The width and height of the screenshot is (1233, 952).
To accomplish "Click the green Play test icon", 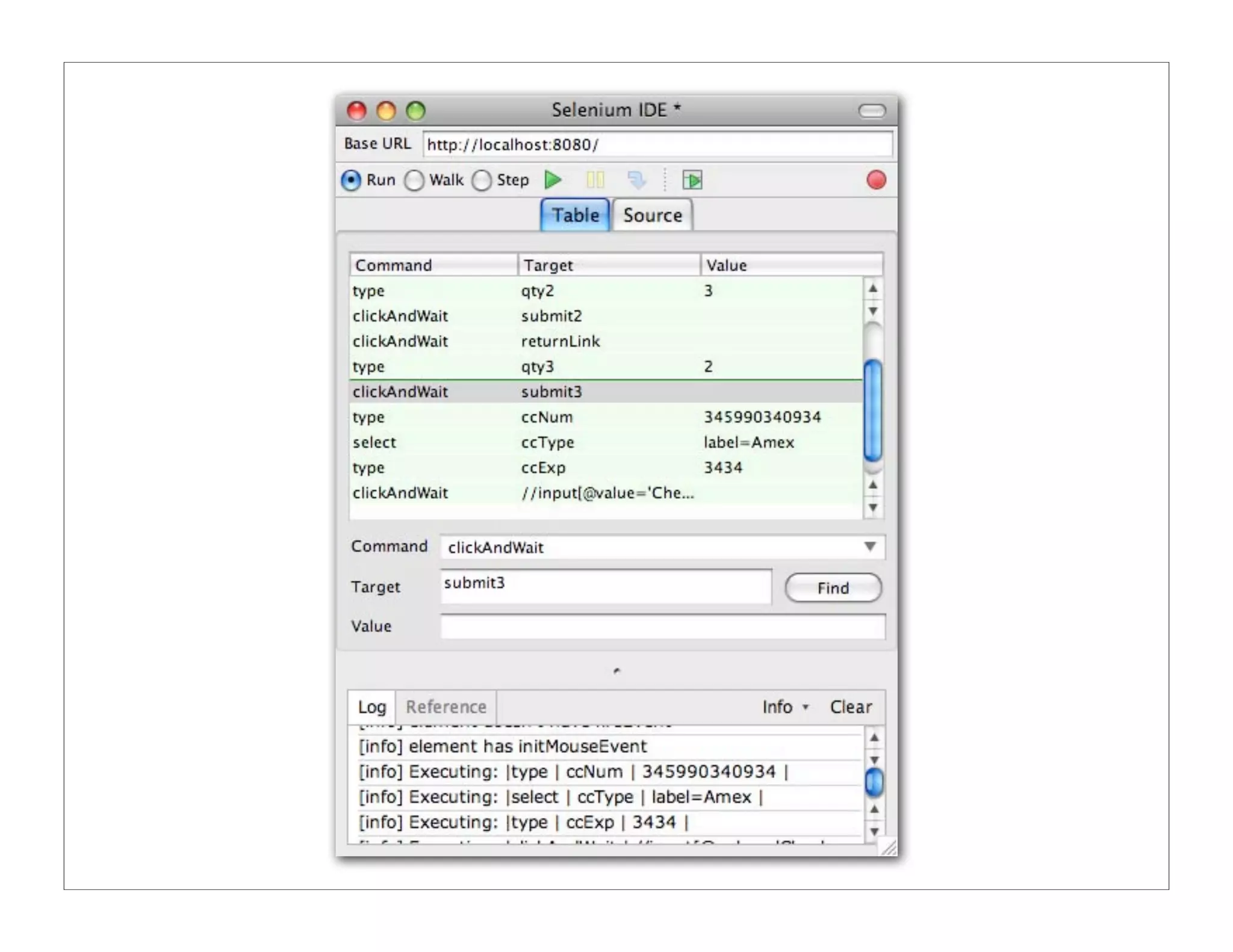I will (x=553, y=180).
